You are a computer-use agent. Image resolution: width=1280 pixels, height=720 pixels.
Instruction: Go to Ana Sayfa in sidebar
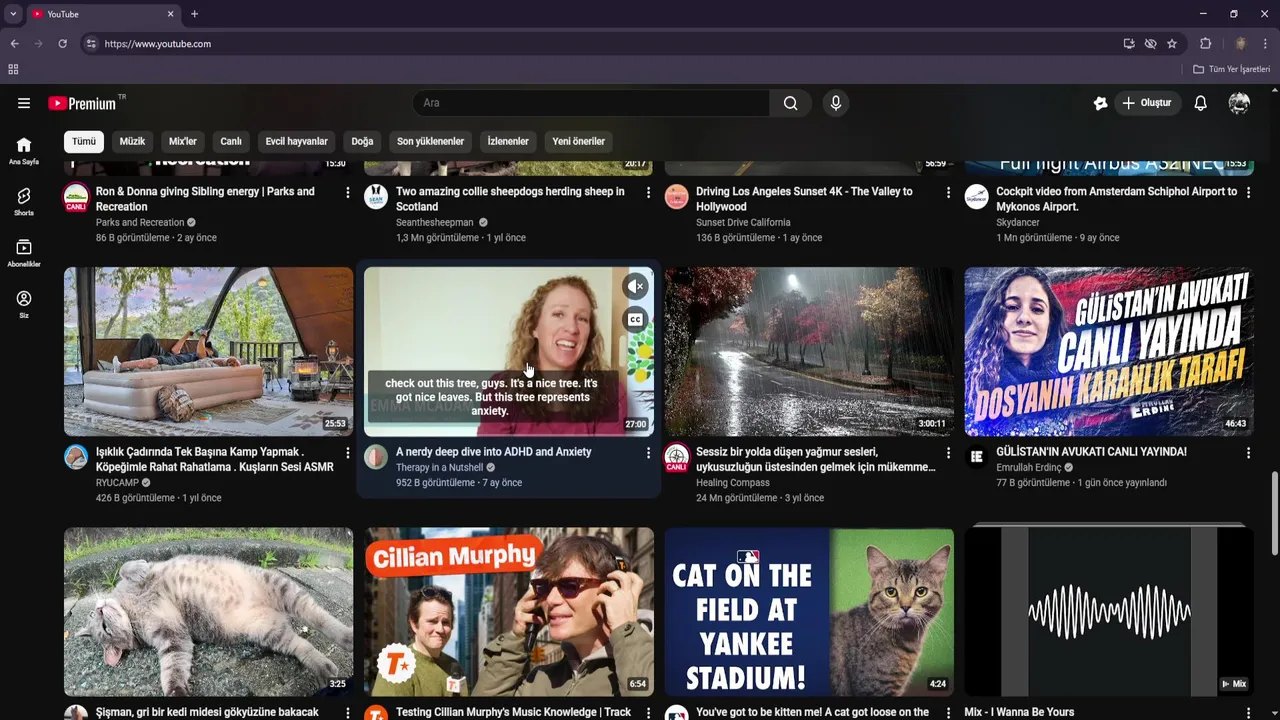(x=24, y=150)
